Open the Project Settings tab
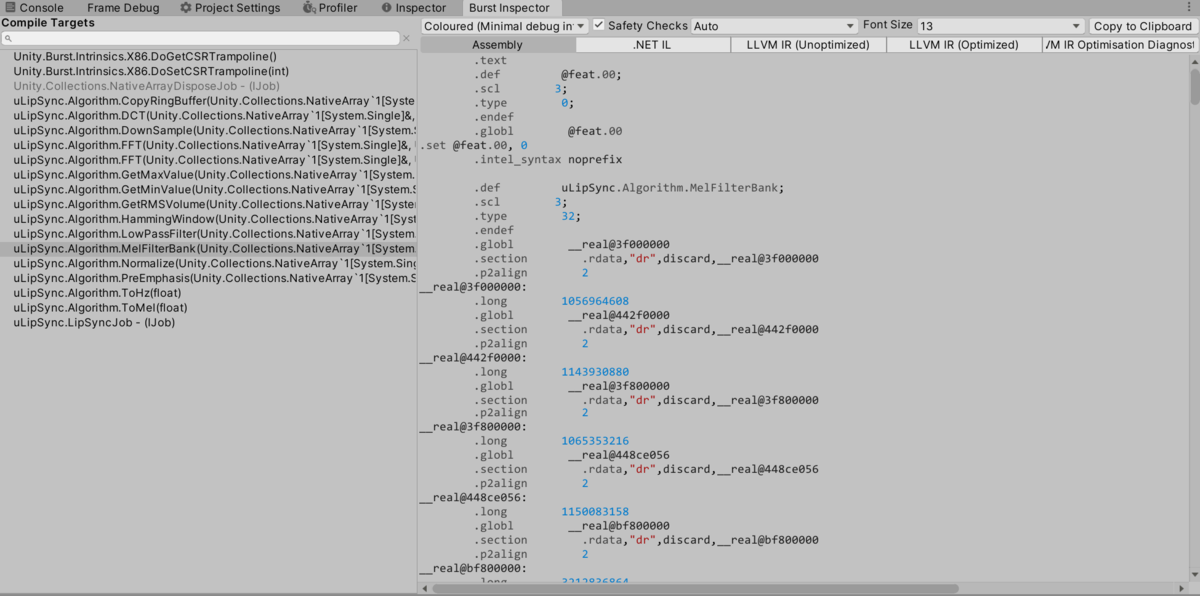Viewport: 1200px width, 596px height. [230, 8]
